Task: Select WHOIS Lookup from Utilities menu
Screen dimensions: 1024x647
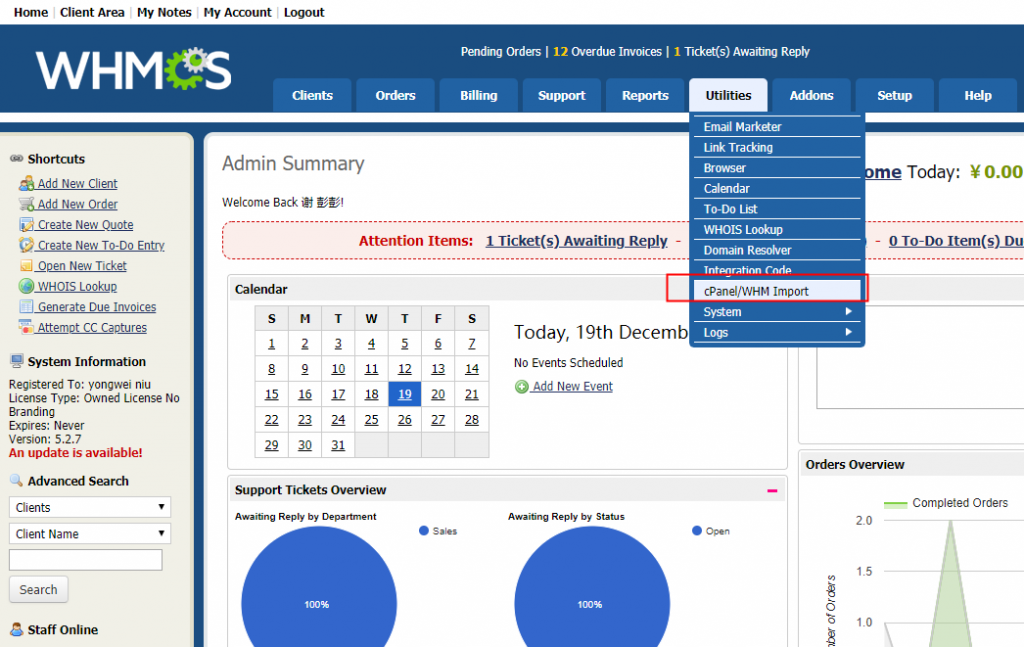Action: [x=776, y=230]
